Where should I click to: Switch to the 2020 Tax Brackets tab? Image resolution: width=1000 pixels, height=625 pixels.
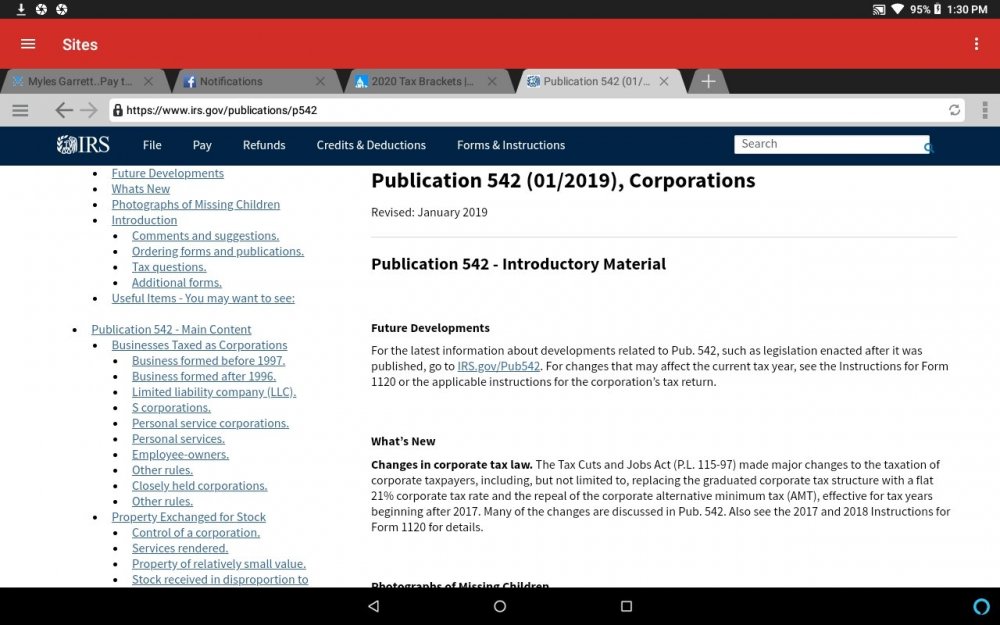(422, 82)
